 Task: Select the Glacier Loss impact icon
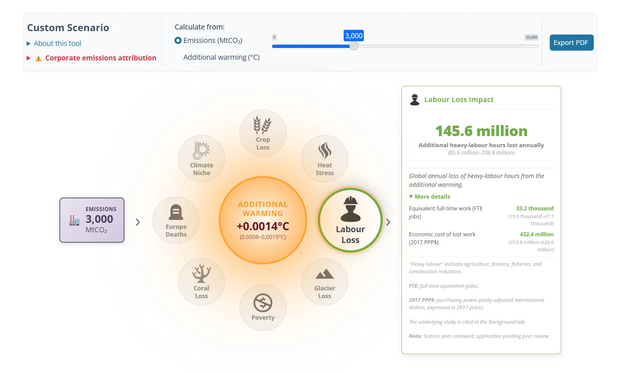pyautogui.click(x=324, y=282)
